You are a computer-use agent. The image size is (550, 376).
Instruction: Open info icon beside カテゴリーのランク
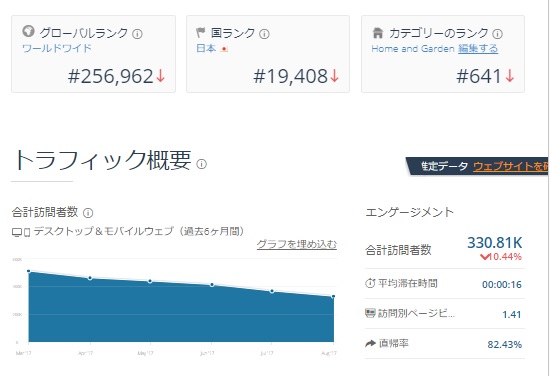click(497, 34)
